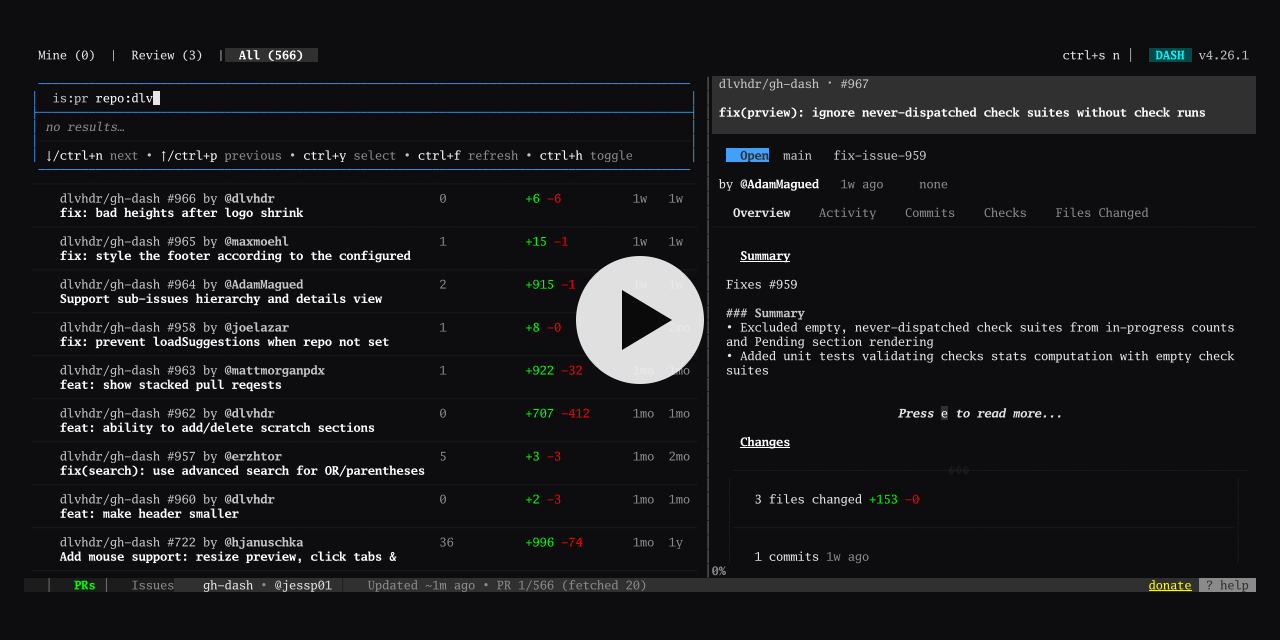Select PR #960 make header smaller

pos(364,507)
